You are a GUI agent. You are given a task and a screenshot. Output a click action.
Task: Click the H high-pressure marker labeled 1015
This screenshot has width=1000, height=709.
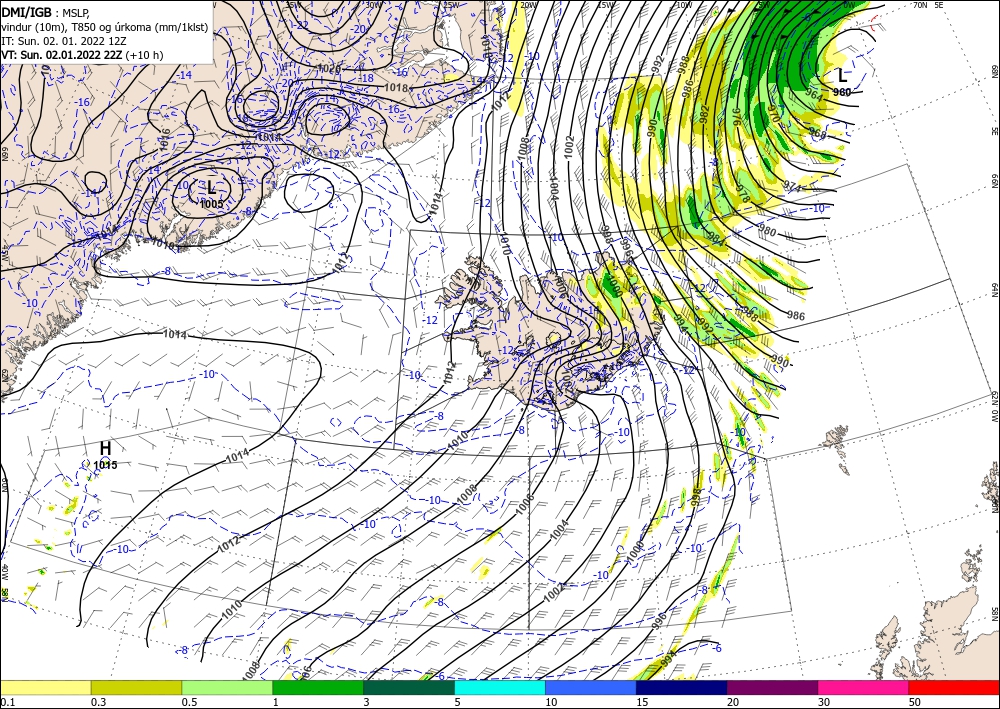[x=105, y=448]
